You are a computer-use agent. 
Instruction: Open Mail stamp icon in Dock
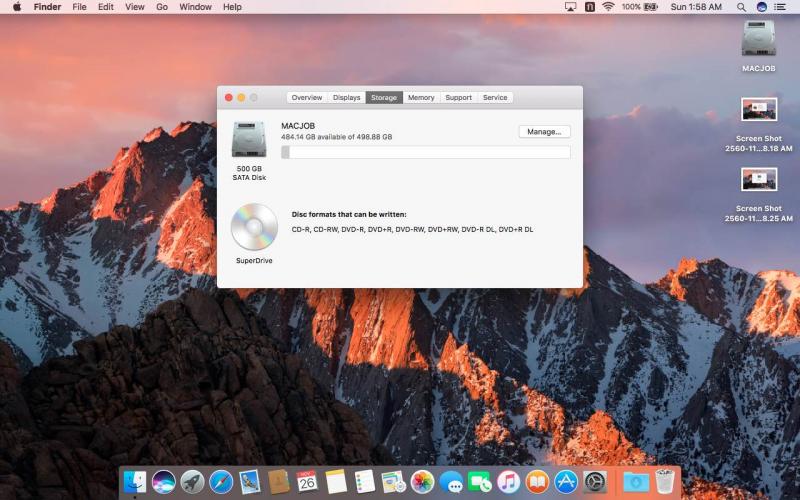pyautogui.click(x=249, y=482)
